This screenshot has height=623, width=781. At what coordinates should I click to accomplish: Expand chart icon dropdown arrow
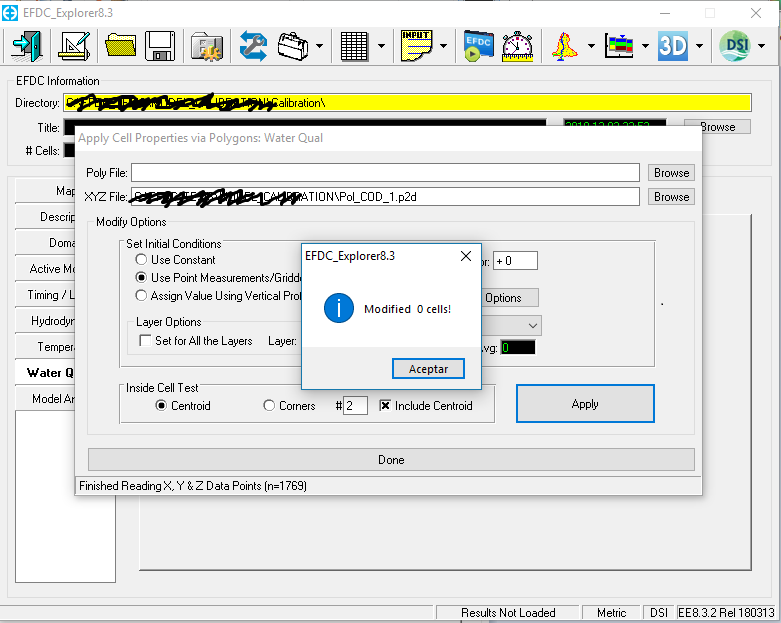[645, 46]
